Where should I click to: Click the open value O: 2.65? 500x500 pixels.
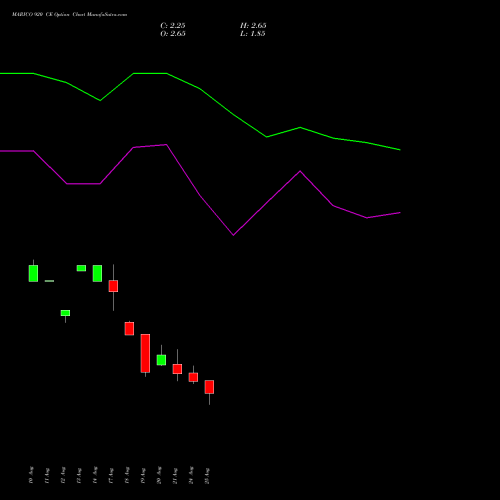click(x=173, y=34)
